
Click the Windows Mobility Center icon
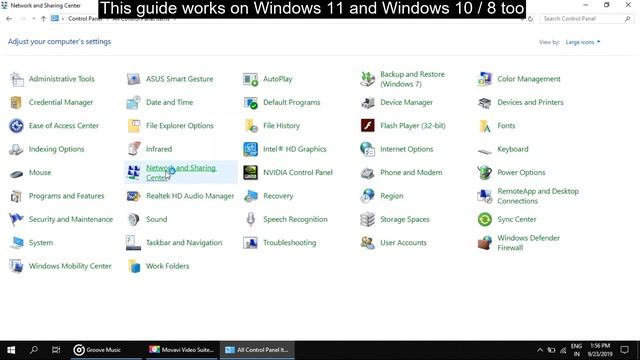click(x=17, y=266)
